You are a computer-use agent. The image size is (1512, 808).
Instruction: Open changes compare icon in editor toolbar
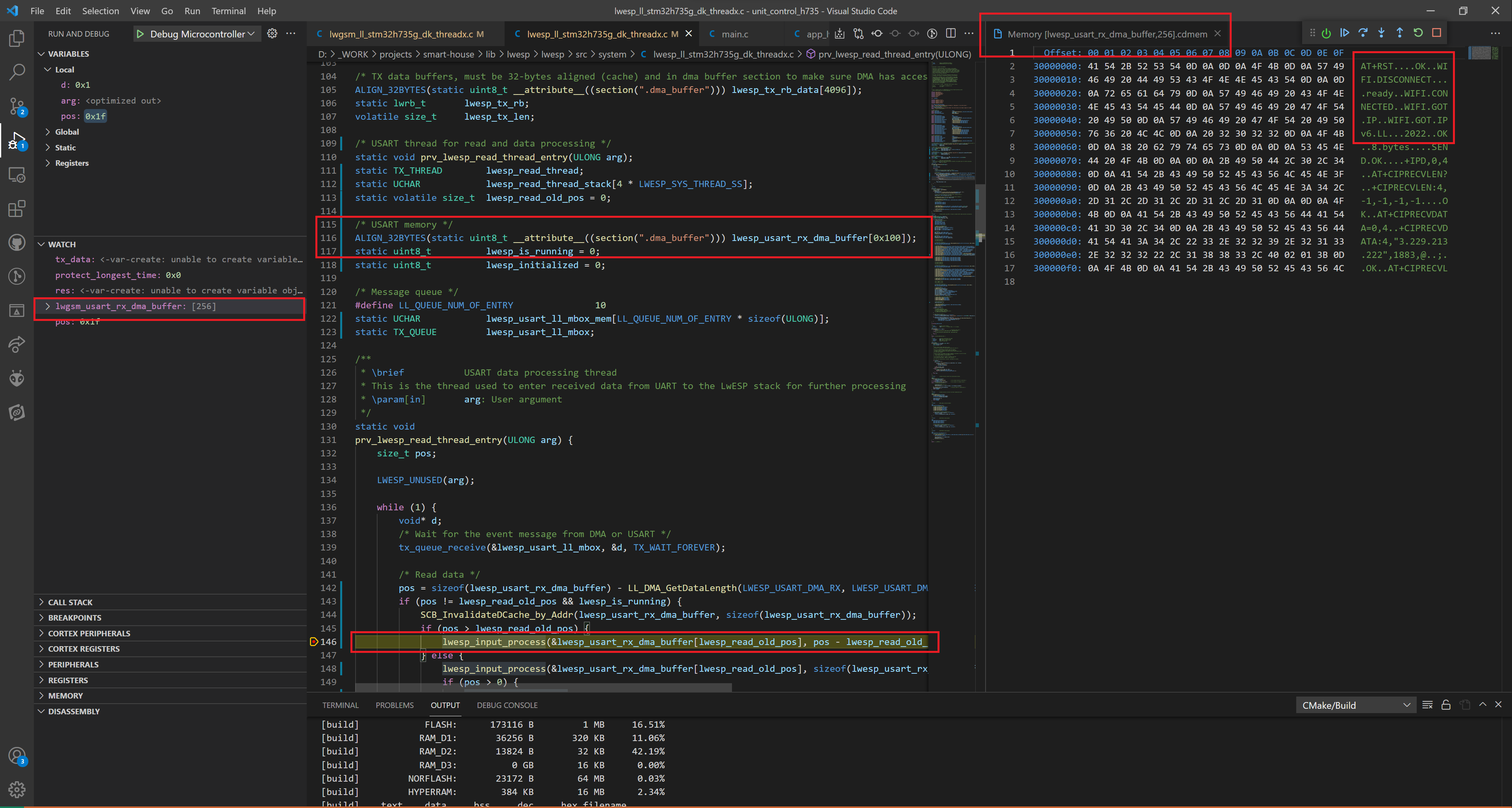tap(858, 33)
